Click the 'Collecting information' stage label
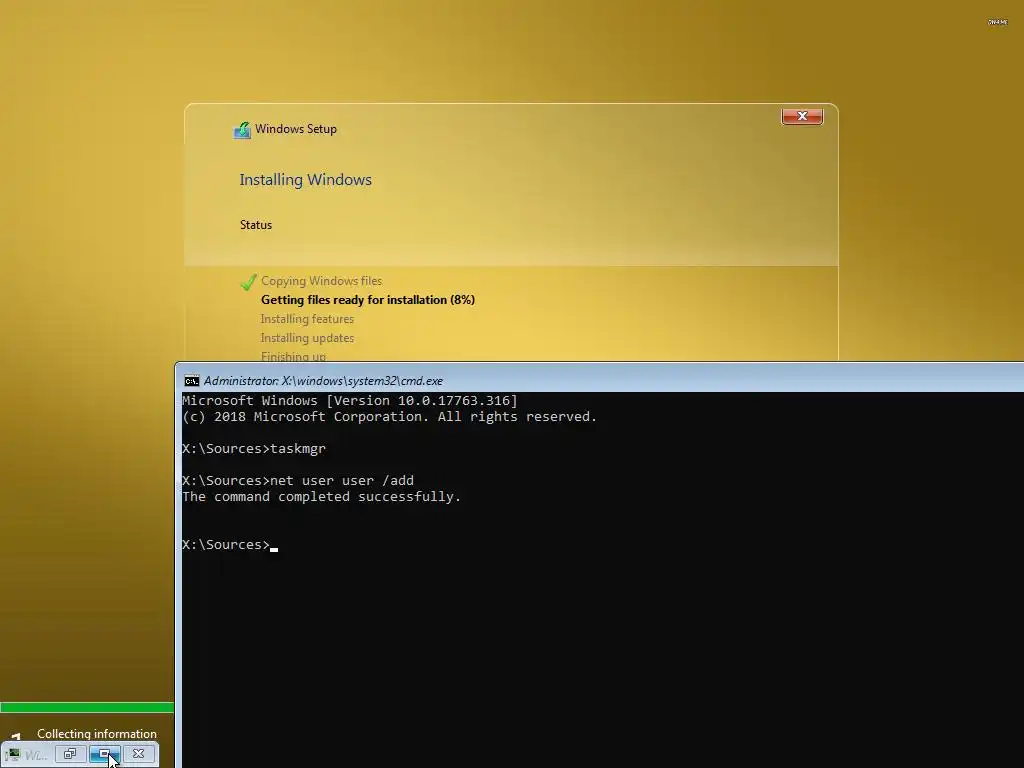 click(97, 733)
